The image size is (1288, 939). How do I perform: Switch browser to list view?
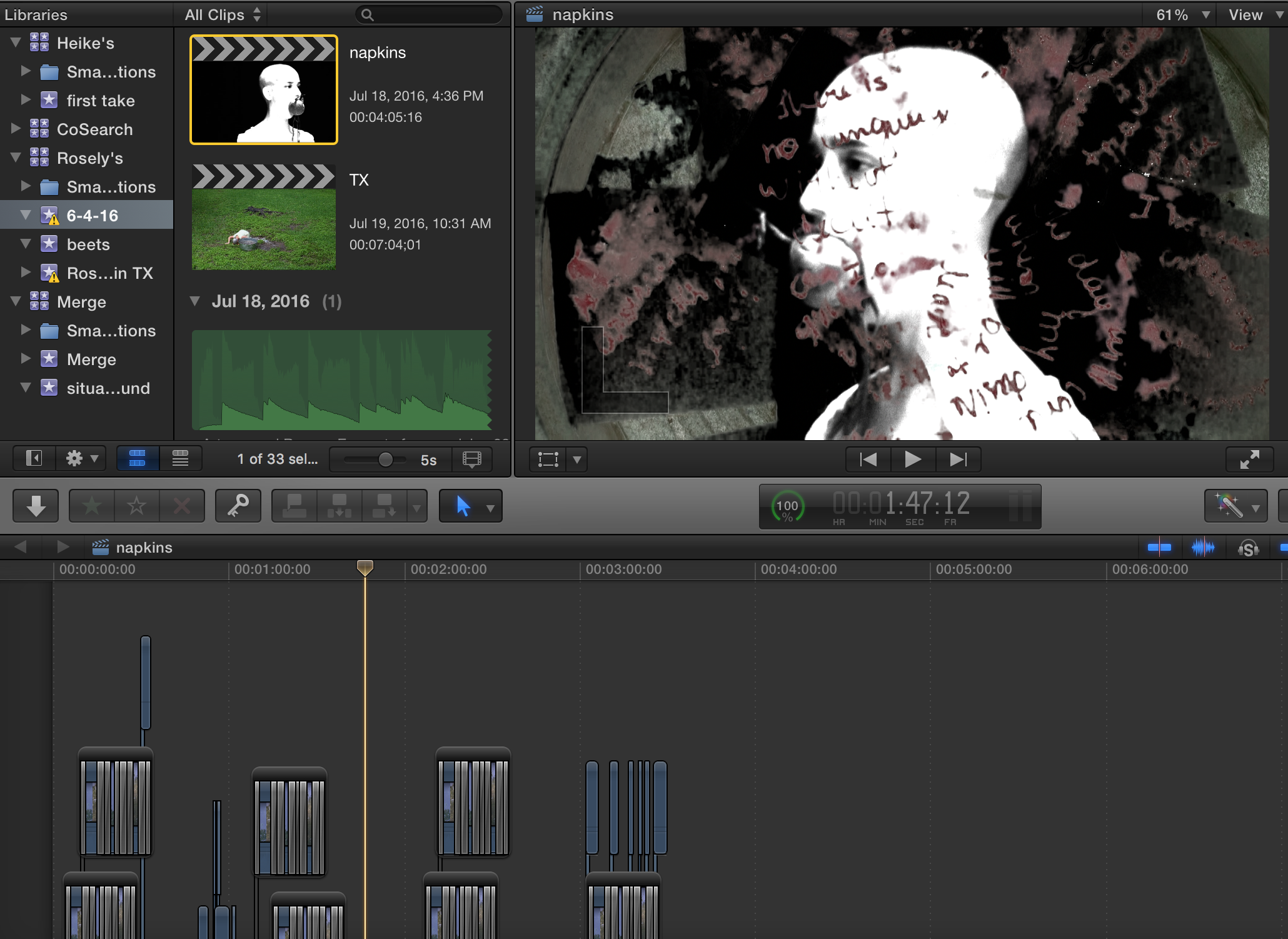[180, 459]
